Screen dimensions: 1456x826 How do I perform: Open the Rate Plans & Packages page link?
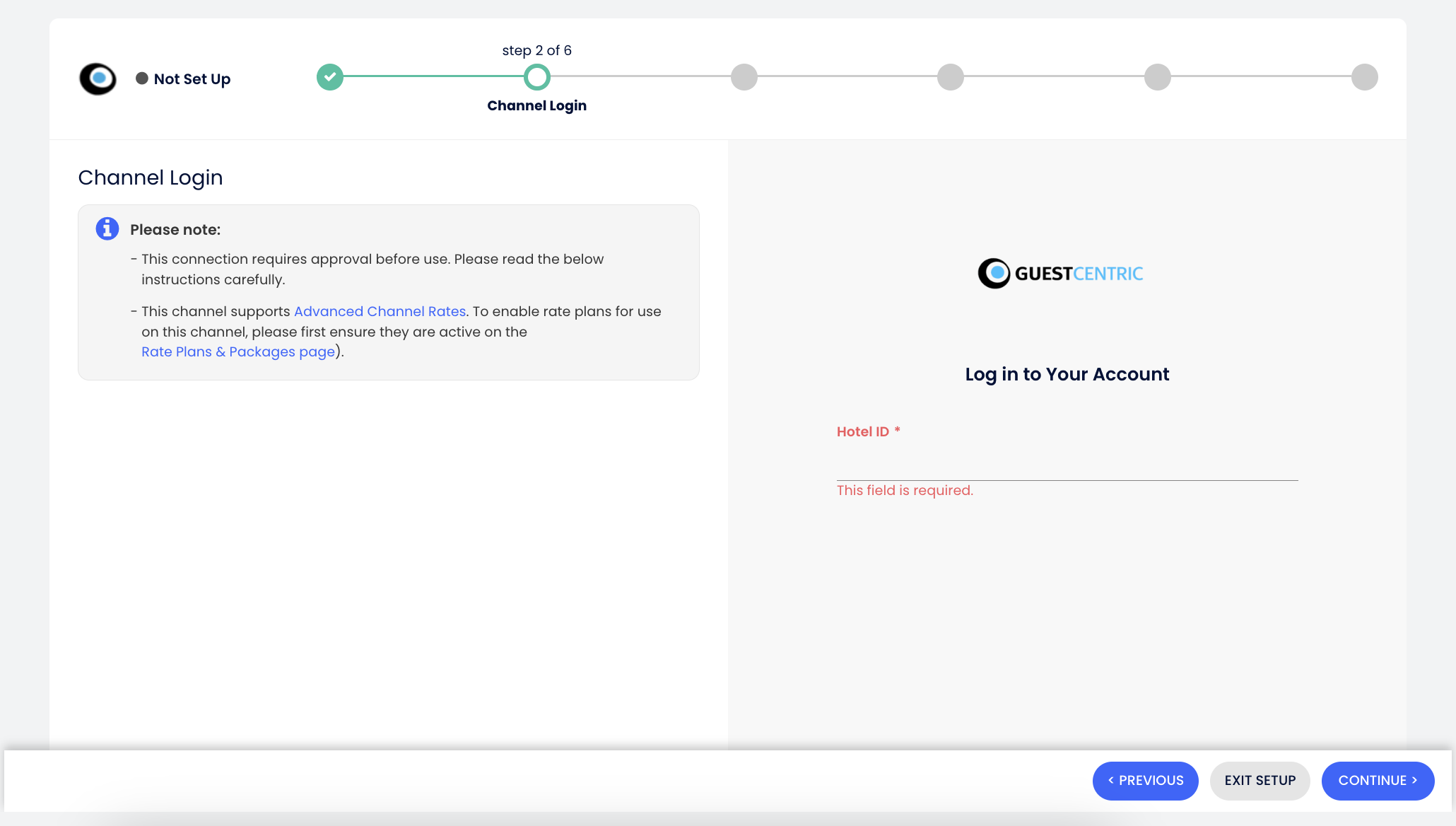(238, 351)
